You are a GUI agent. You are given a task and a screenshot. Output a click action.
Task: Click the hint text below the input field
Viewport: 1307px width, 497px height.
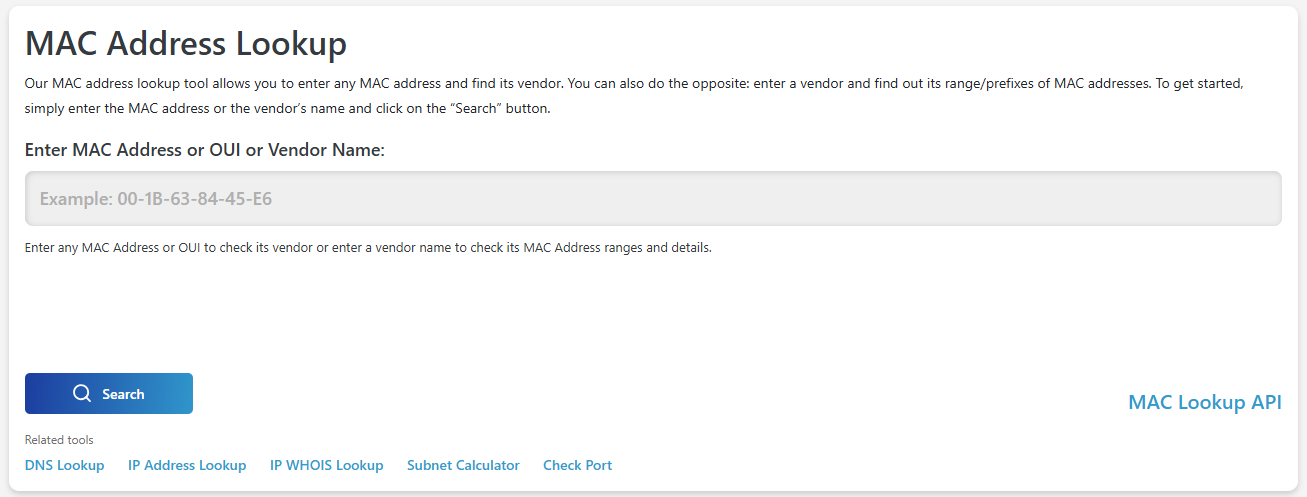point(368,248)
